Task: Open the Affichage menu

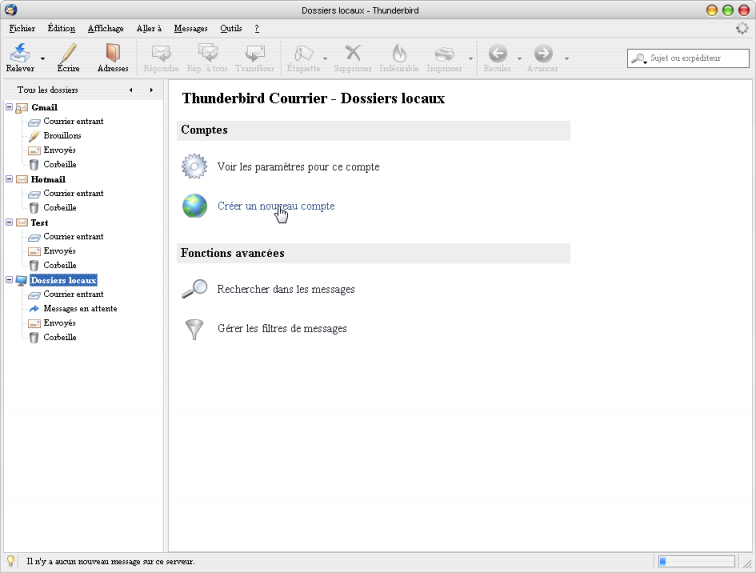Action: pos(106,28)
